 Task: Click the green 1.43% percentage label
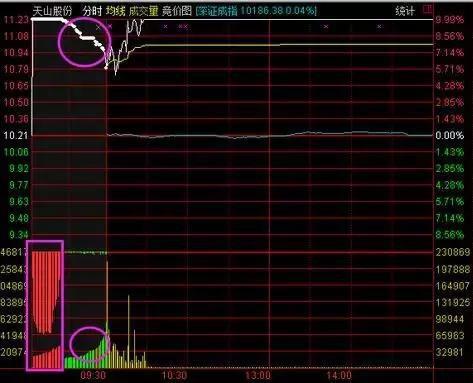450,152
